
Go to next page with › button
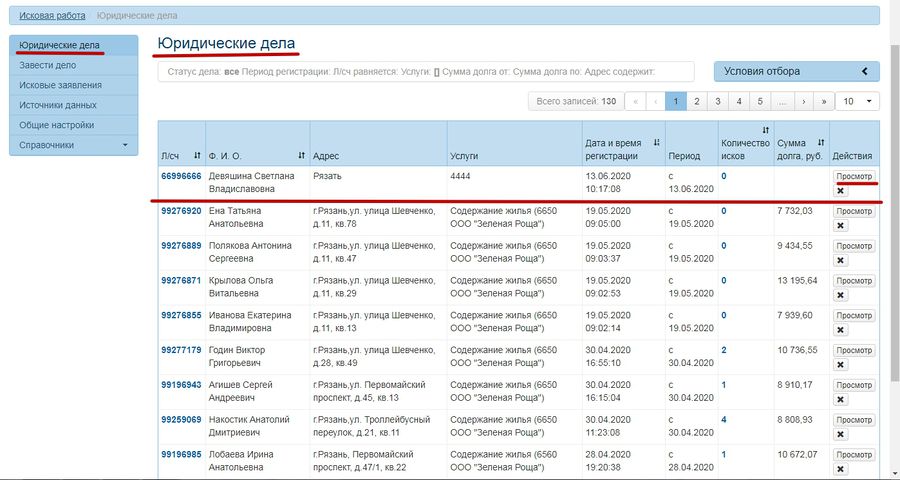click(x=804, y=101)
